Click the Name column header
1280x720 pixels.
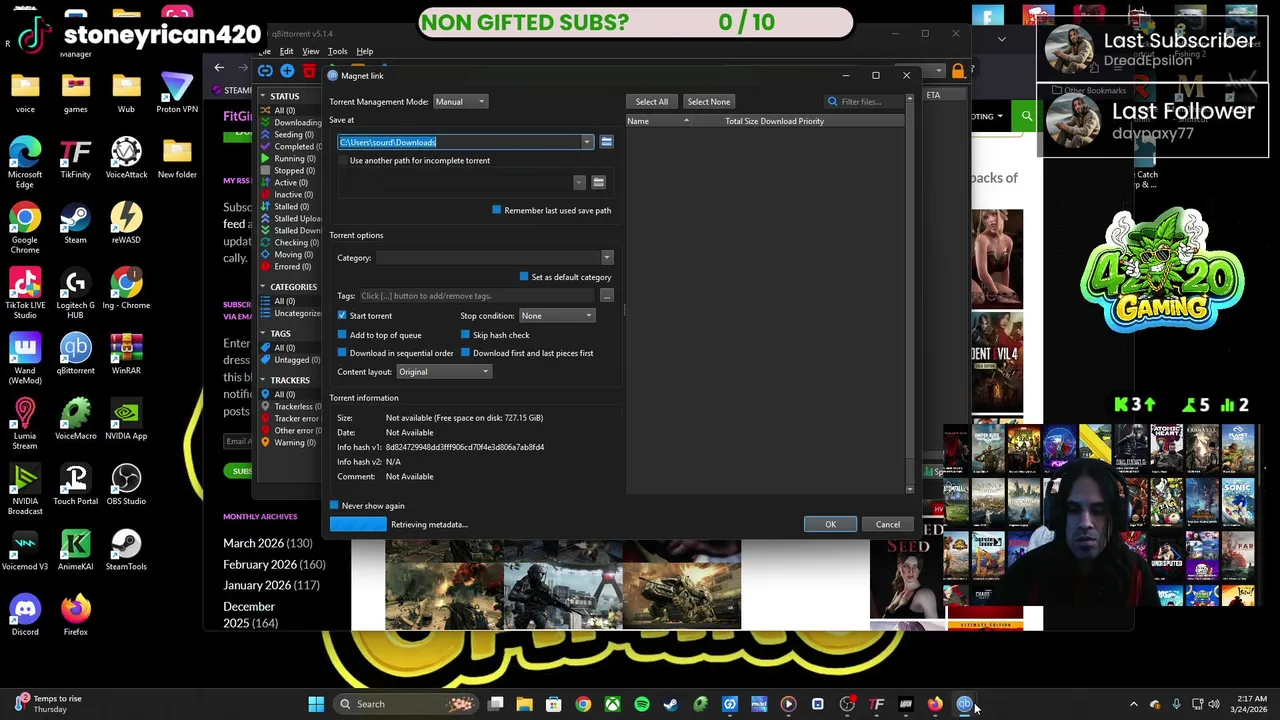click(x=657, y=121)
